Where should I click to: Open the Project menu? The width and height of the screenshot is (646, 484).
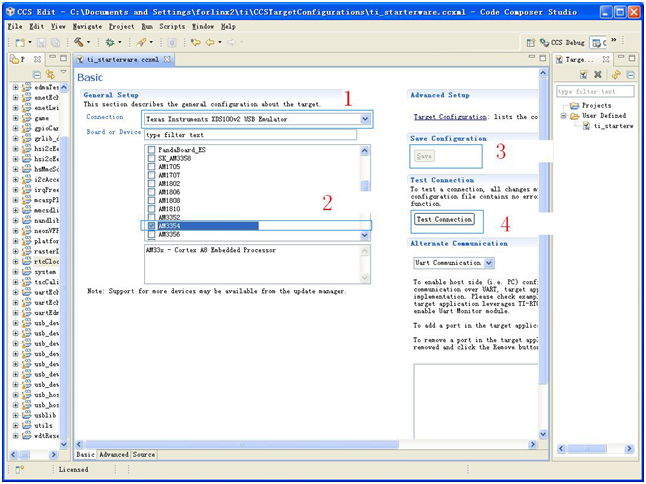(122, 26)
